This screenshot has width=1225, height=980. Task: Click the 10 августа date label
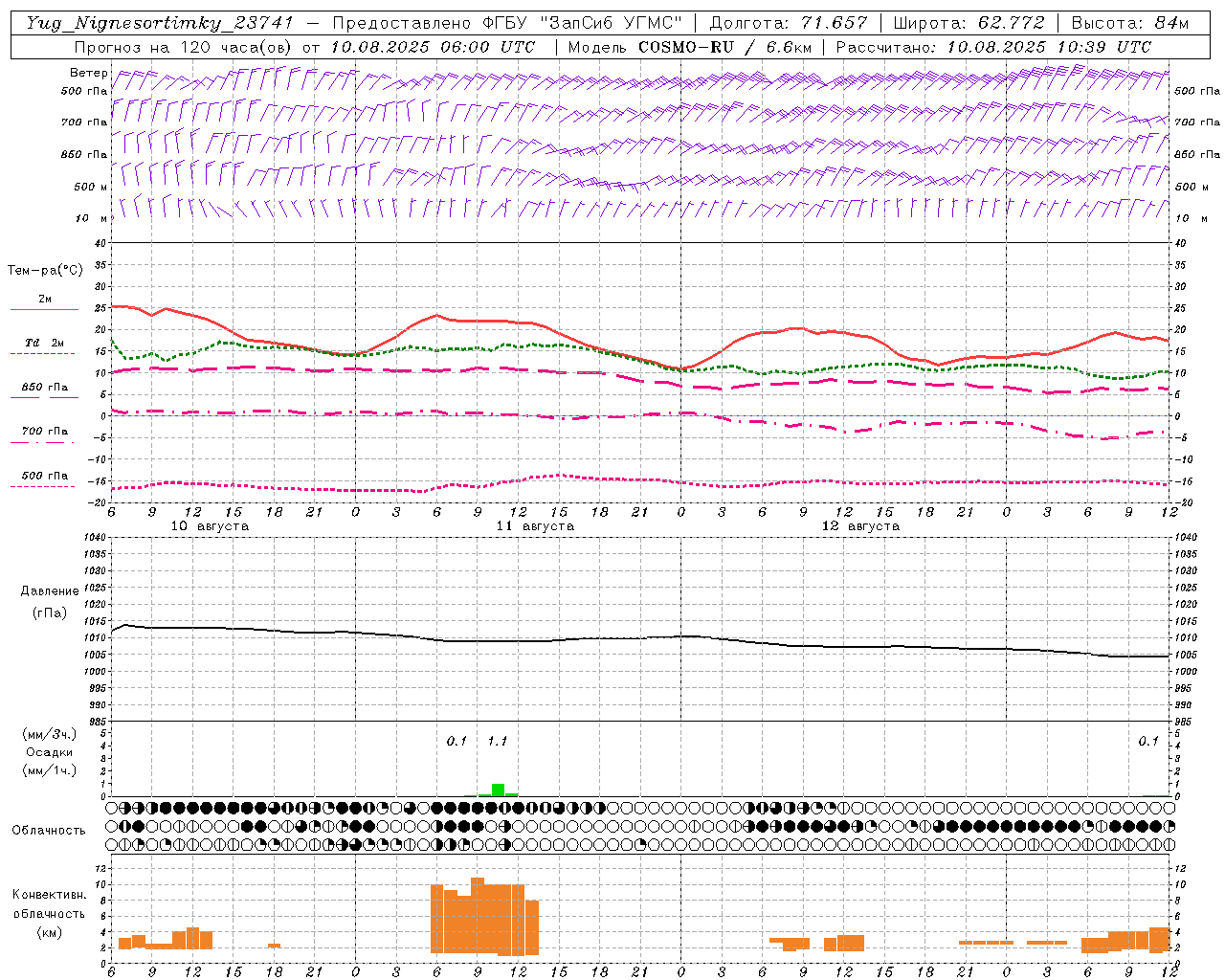pyautogui.click(x=210, y=526)
